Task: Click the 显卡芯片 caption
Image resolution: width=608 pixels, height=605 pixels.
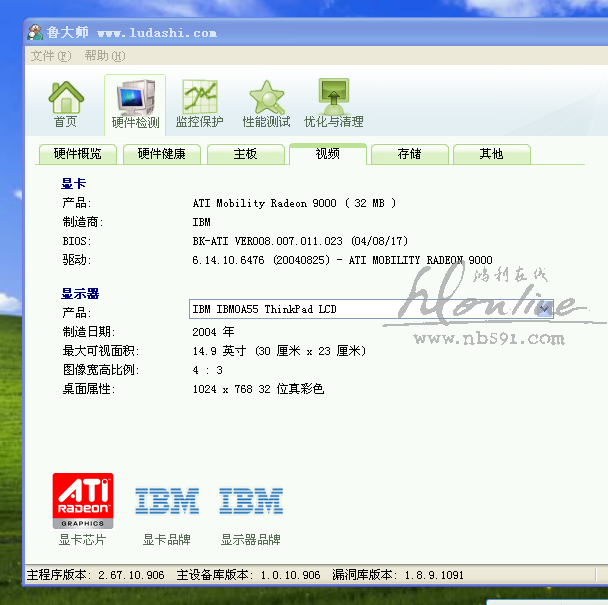Action: click(x=82, y=539)
